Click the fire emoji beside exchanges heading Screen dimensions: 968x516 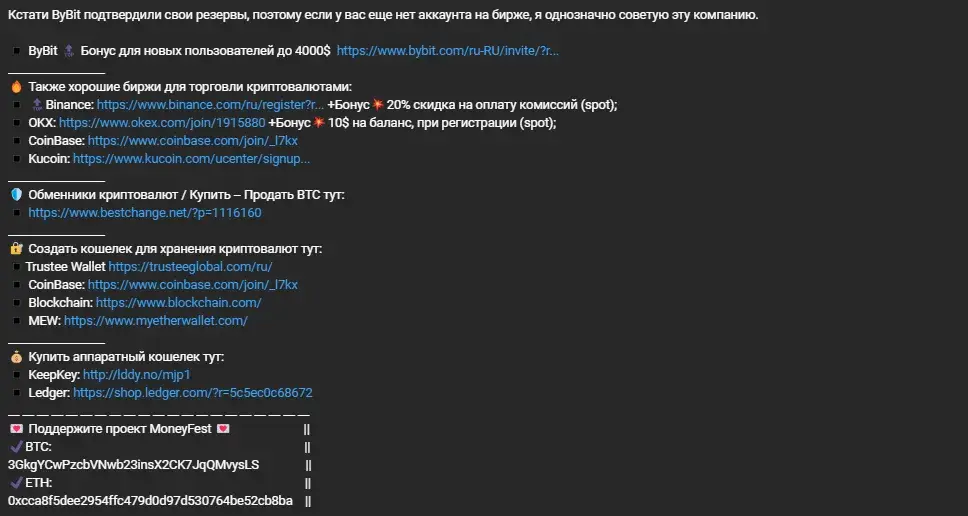(x=16, y=87)
